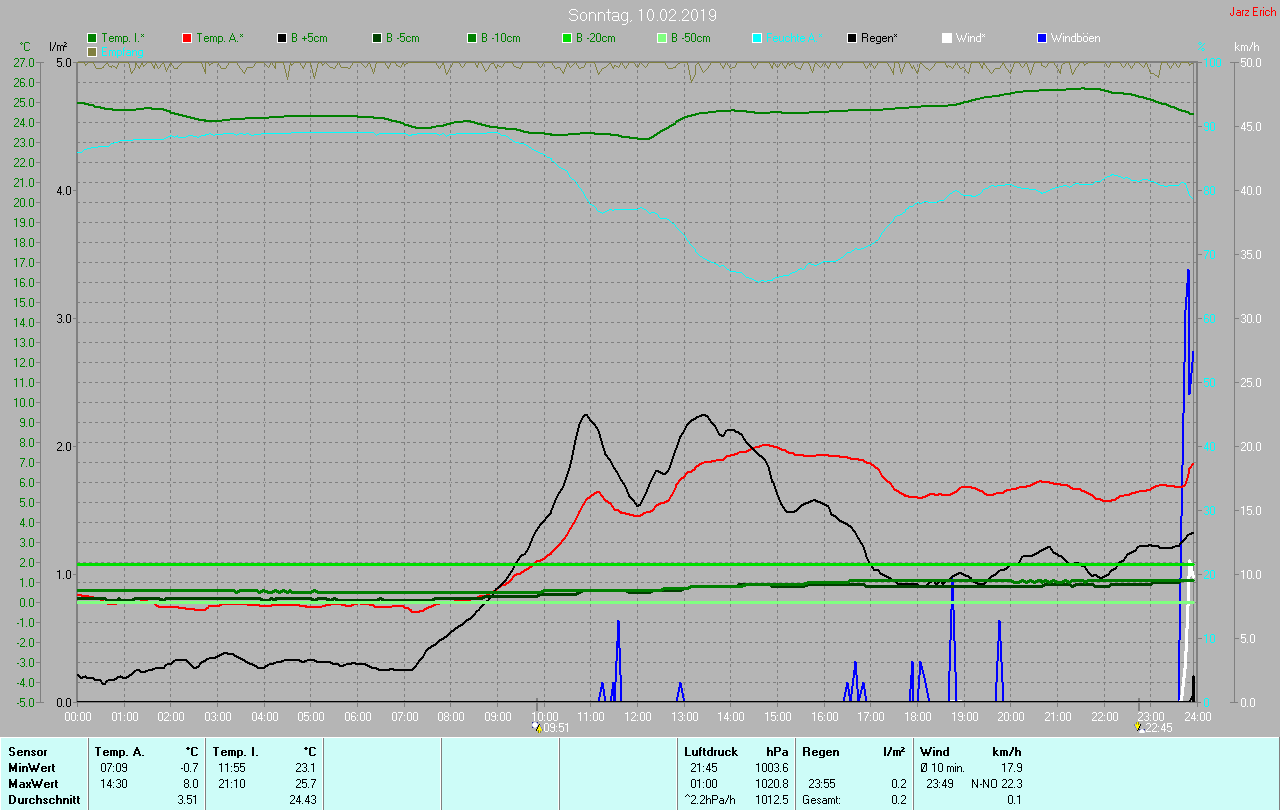Select the blue Windböen legend square
1280x810 pixels.
pos(1042,38)
